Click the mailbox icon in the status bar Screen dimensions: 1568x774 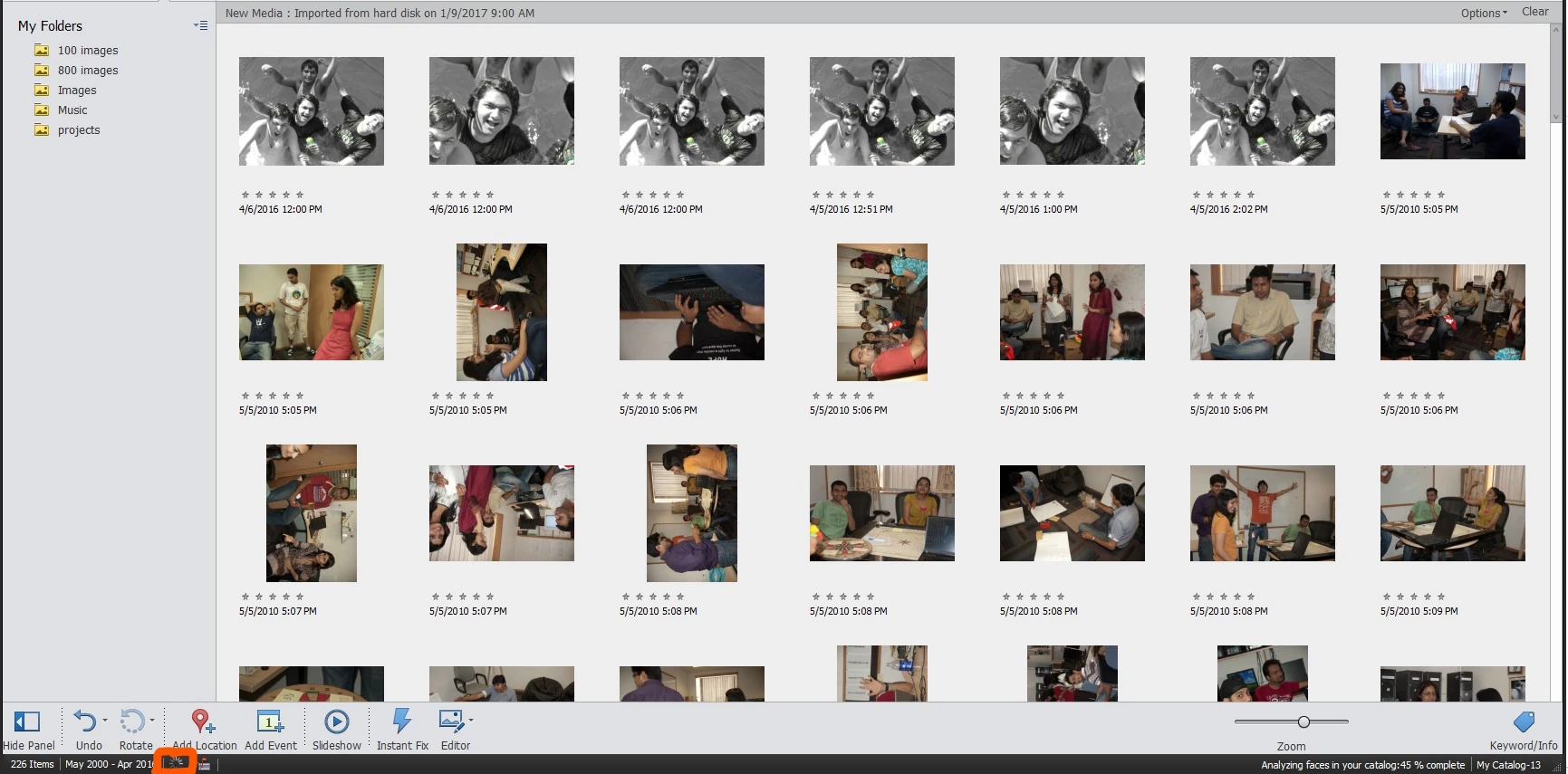[x=205, y=765]
